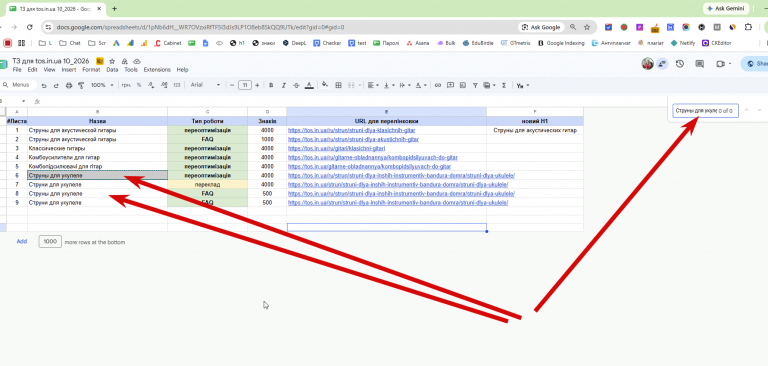Image resolution: width=768 pixels, height=366 pixels.
Task: Star the document with star icon
Action: click(x=112, y=61)
